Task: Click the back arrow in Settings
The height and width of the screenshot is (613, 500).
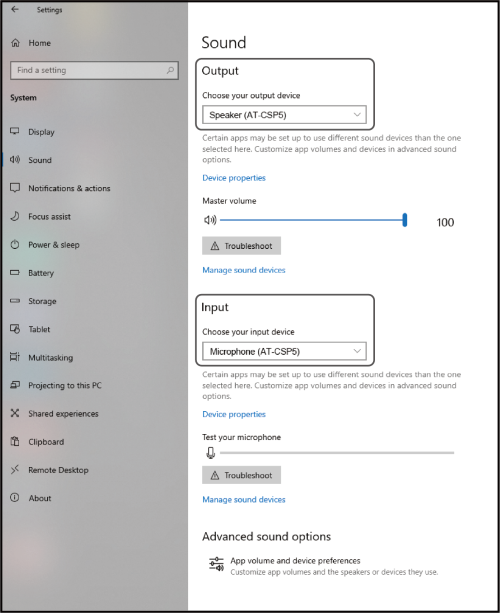Action: coord(15,9)
